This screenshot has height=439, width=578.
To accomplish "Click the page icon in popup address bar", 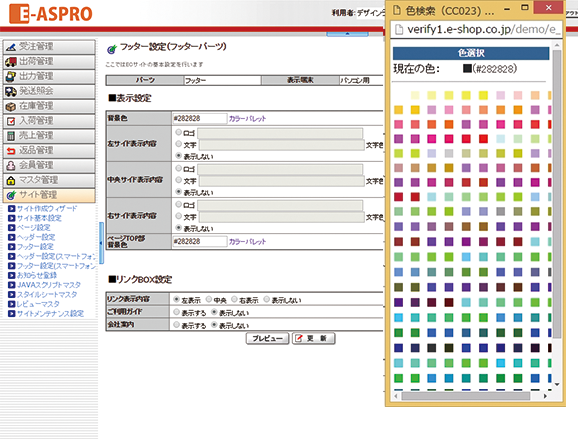I will [x=399, y=29].
